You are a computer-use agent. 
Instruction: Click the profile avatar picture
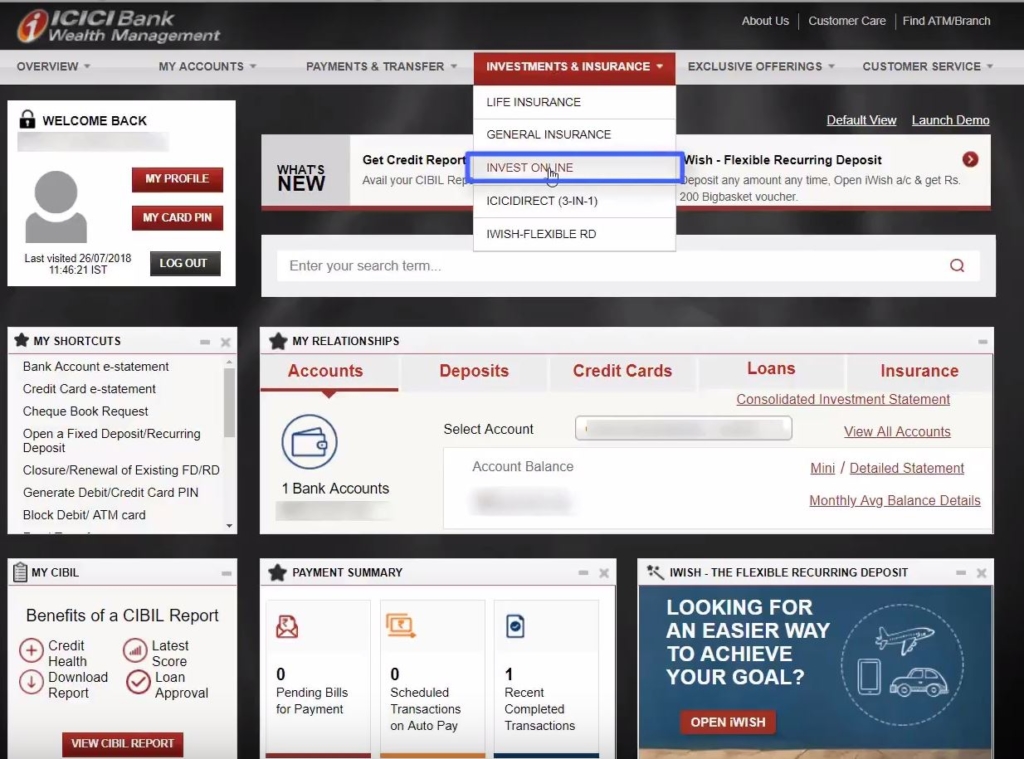(56, 206)
